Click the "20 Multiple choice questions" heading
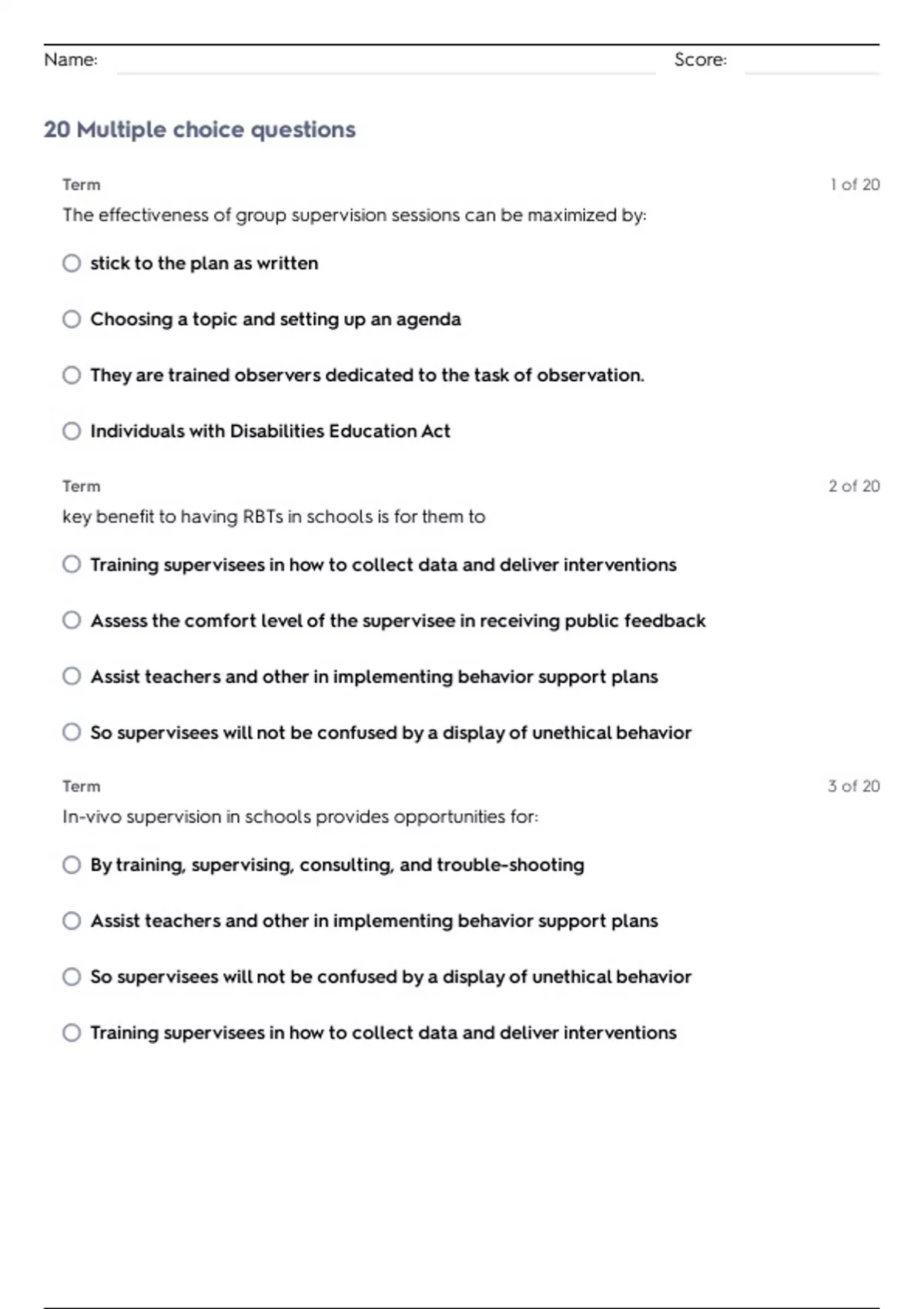The image size is (924, 1309). pos(199,129)
